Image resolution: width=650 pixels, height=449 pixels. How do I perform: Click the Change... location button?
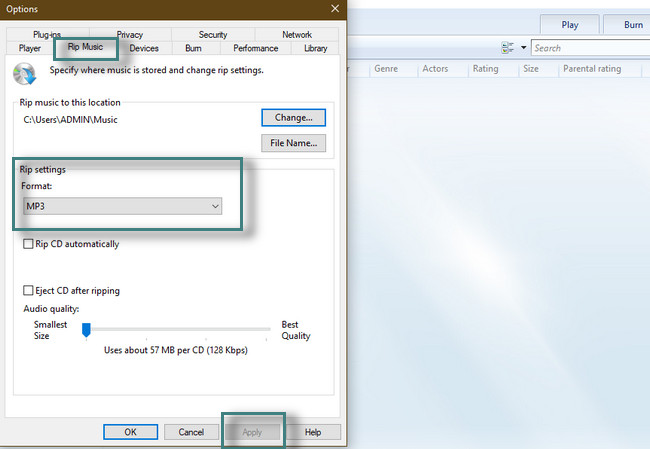pos(293,118)
